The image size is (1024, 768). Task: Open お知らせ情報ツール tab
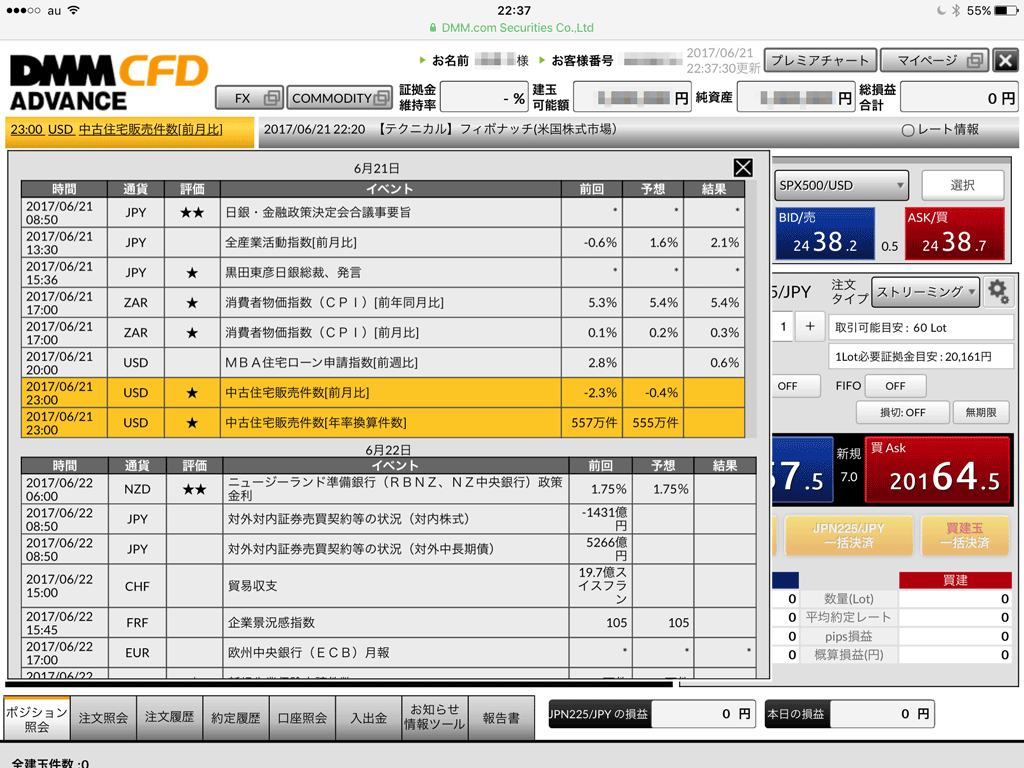coord(435,718)
